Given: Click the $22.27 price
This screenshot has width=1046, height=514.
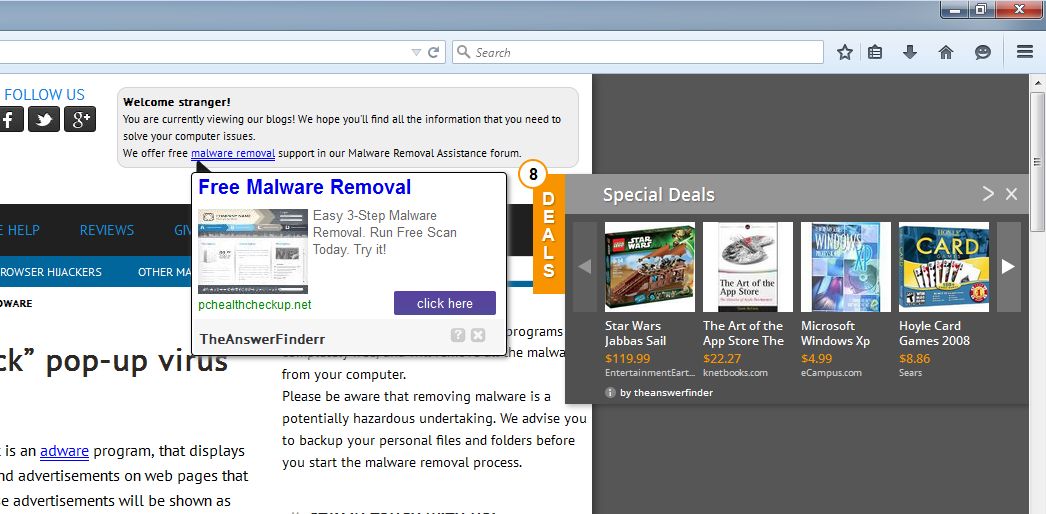Looking at the screenshot, I should click(x=722, y=359).
